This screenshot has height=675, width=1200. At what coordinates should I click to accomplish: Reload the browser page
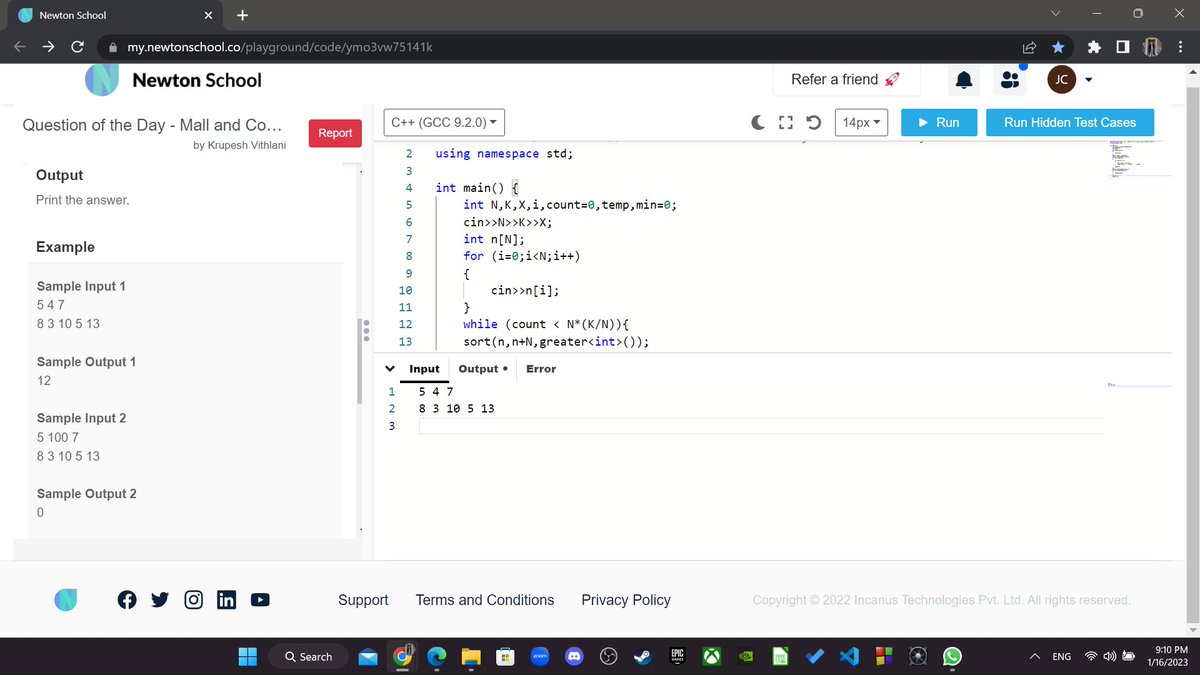tap(77, 47)
